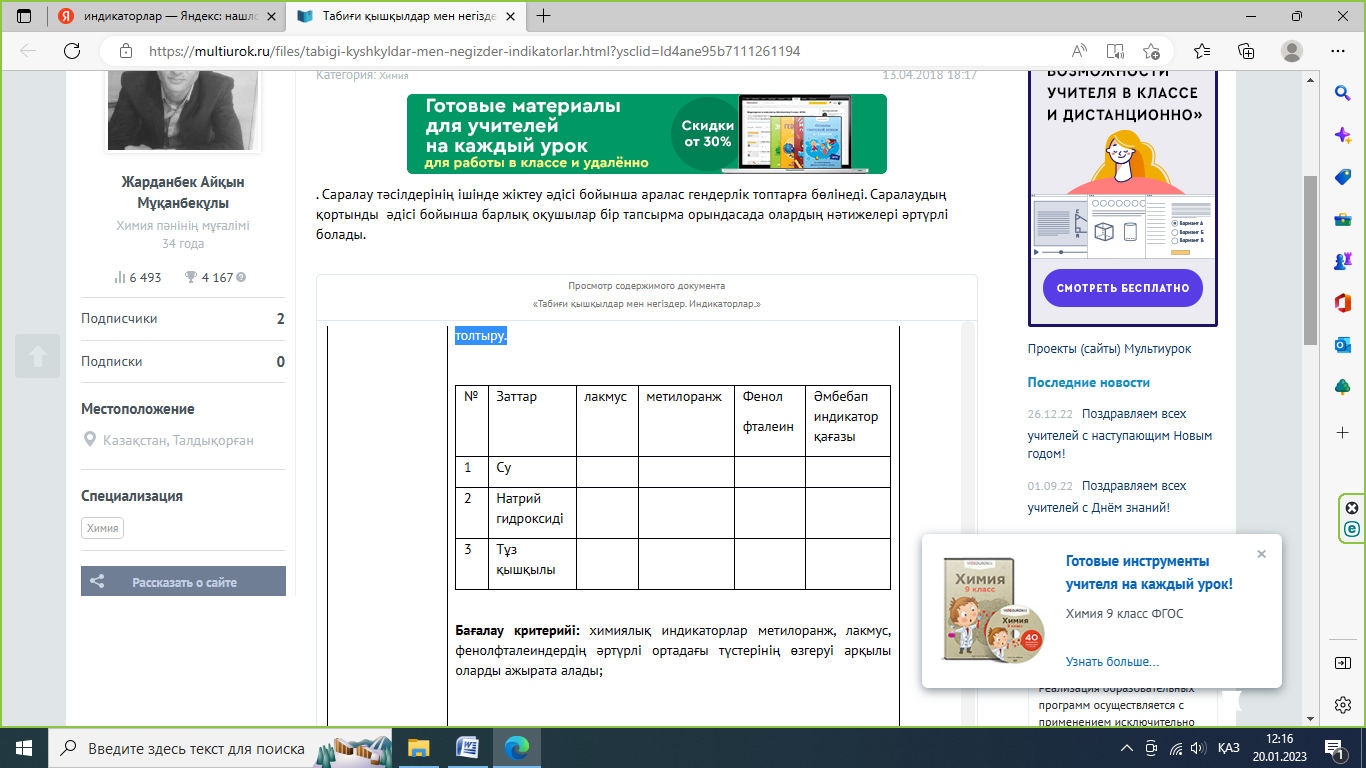
Task: Click Әмбебап индикатор қағазы header
Action: point(847,421)
